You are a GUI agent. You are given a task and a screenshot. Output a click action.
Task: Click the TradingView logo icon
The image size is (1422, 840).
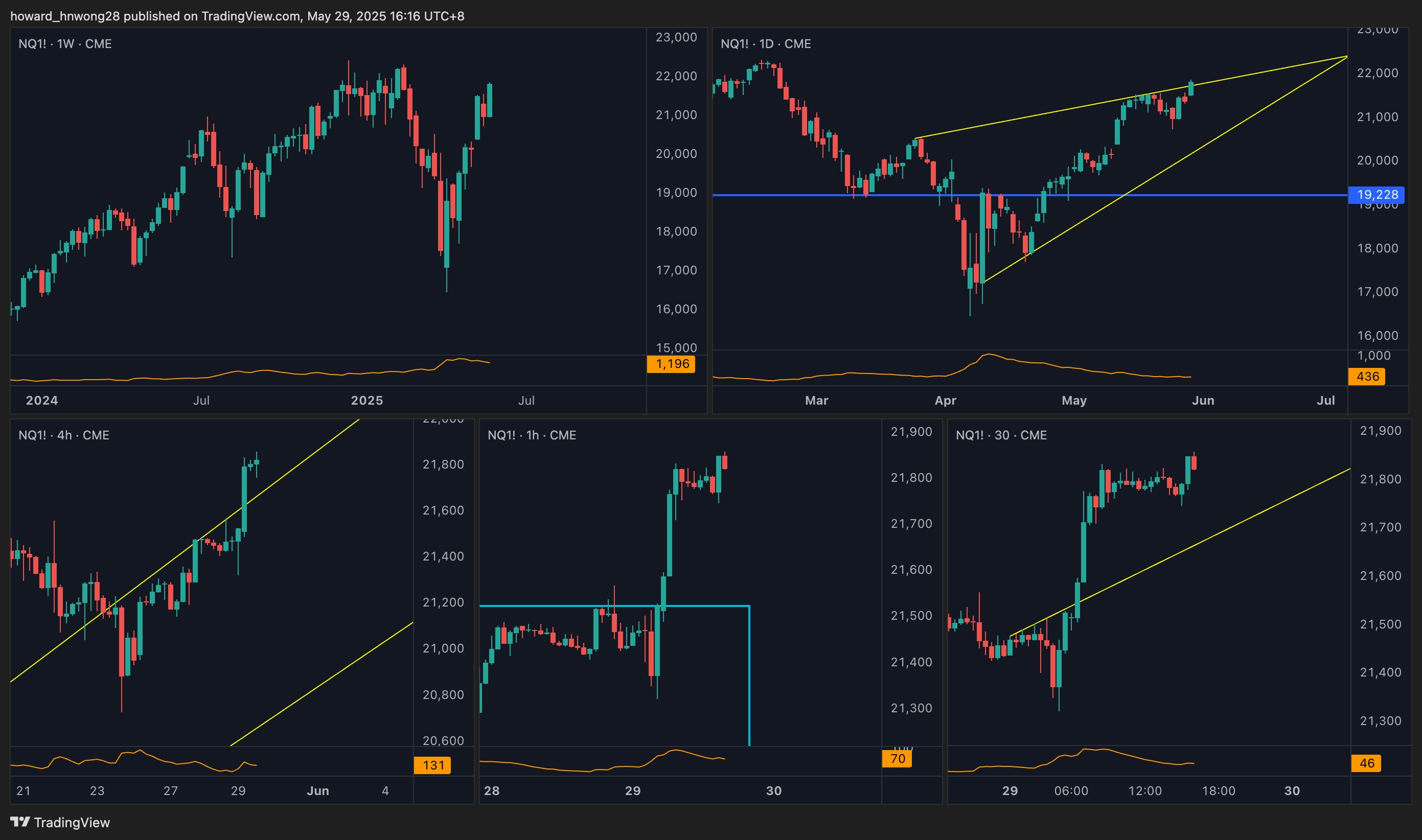(20, 821)
